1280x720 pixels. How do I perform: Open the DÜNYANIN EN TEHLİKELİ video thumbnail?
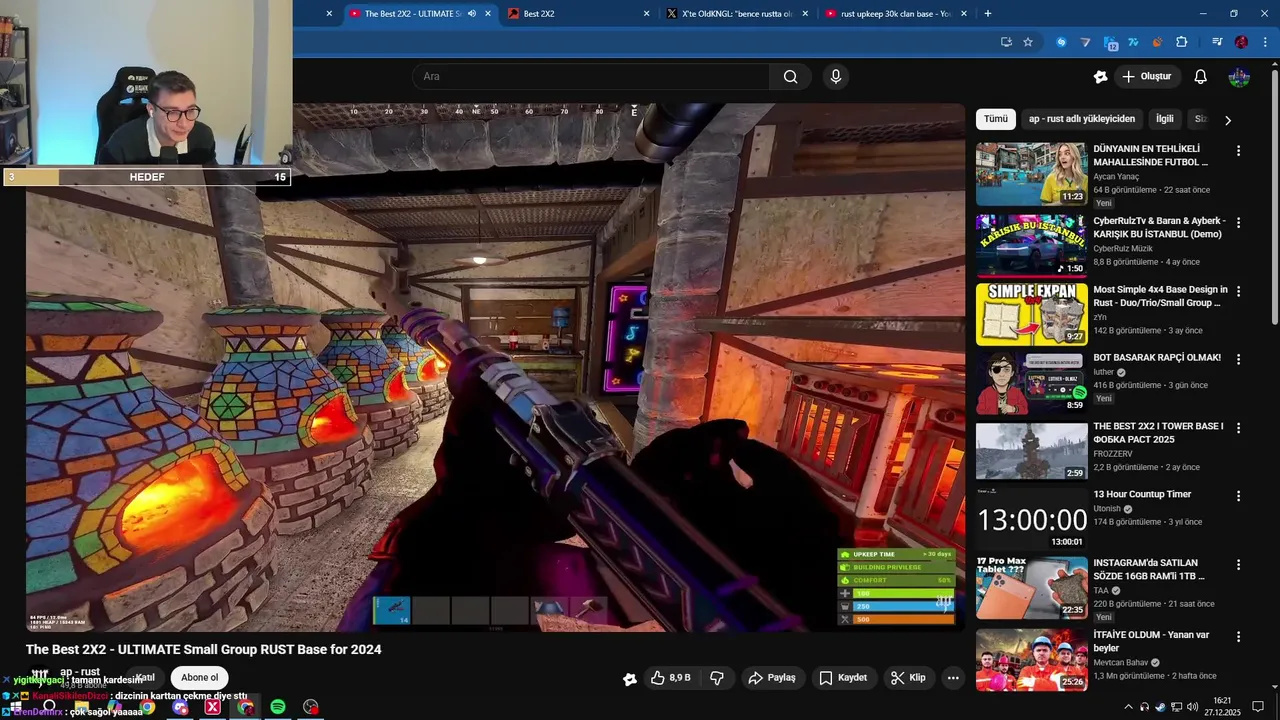point(1031,174)
